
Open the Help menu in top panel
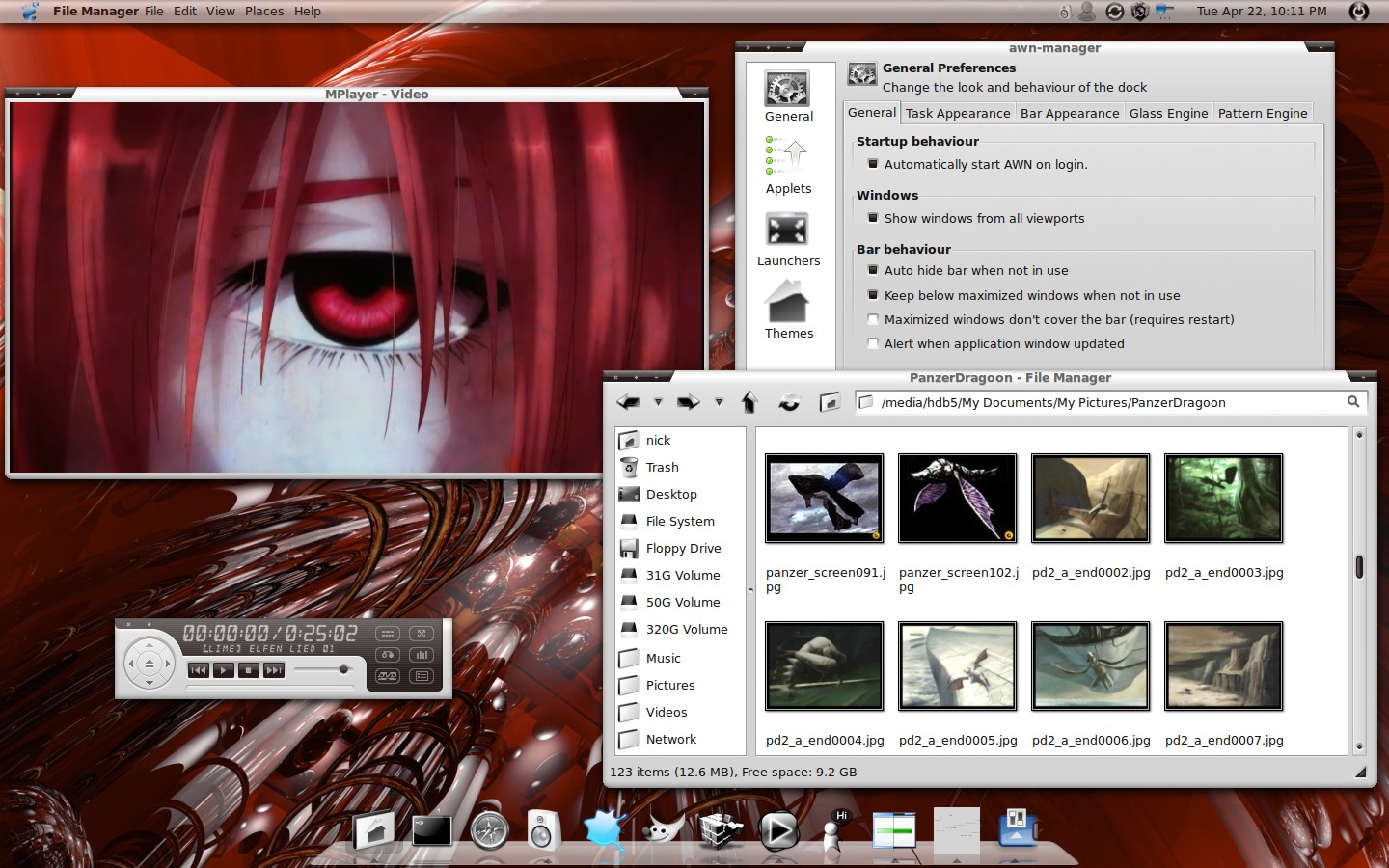pyautogui.click(x=308, y=12)
